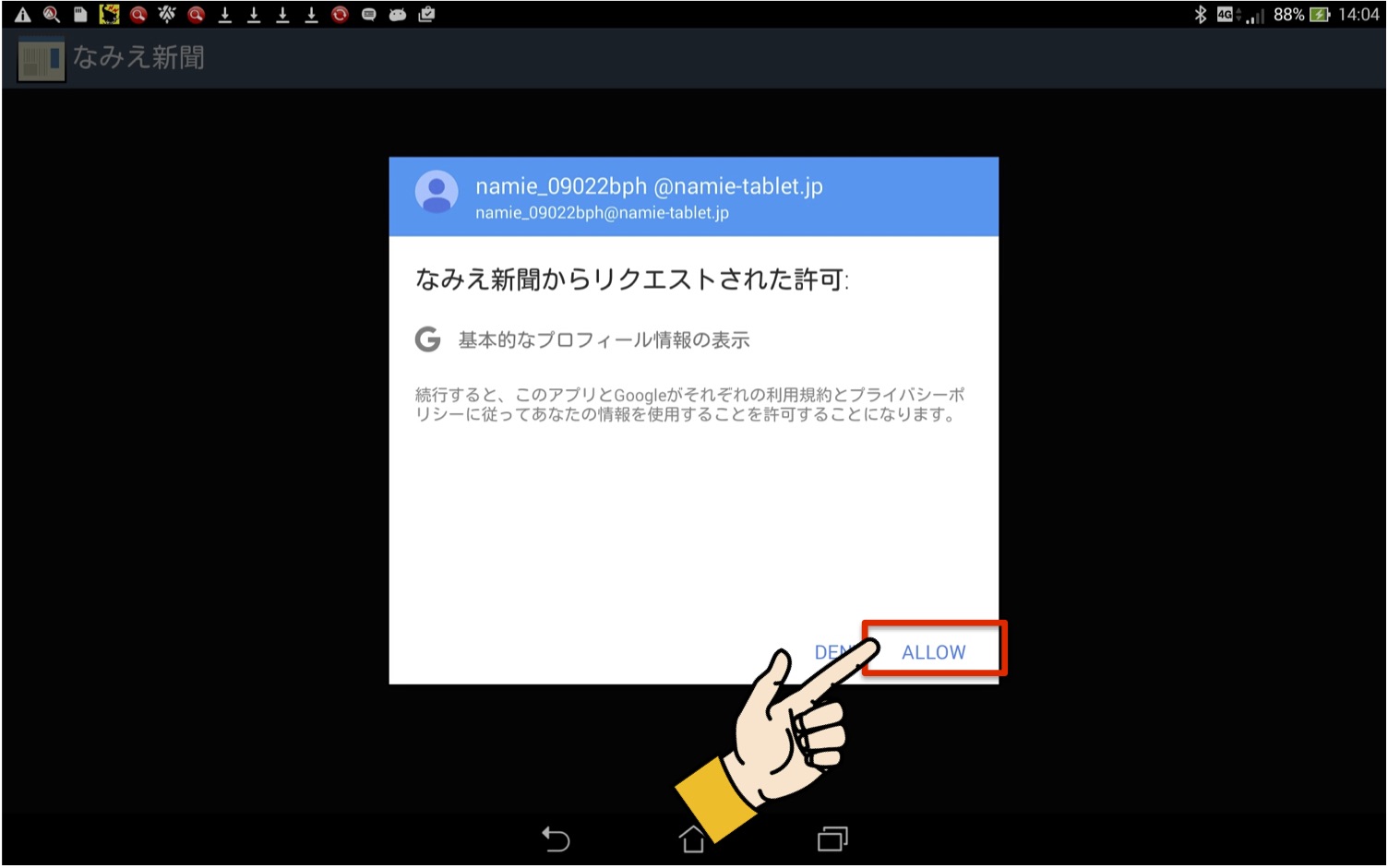Tap the briefcase checkmark notification icon

[x=426, y=15]
